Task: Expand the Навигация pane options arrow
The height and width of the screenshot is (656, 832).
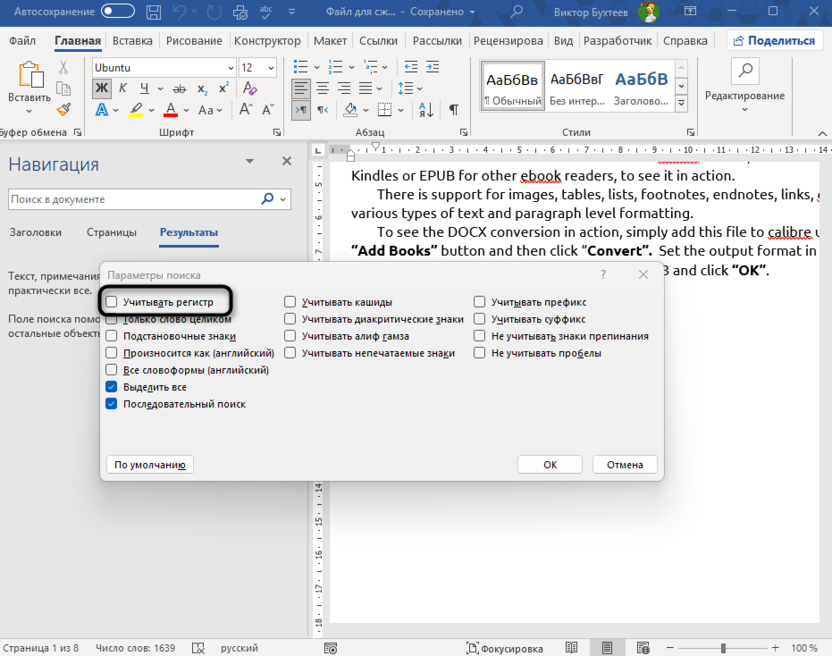Action: (x=250, y=161)
